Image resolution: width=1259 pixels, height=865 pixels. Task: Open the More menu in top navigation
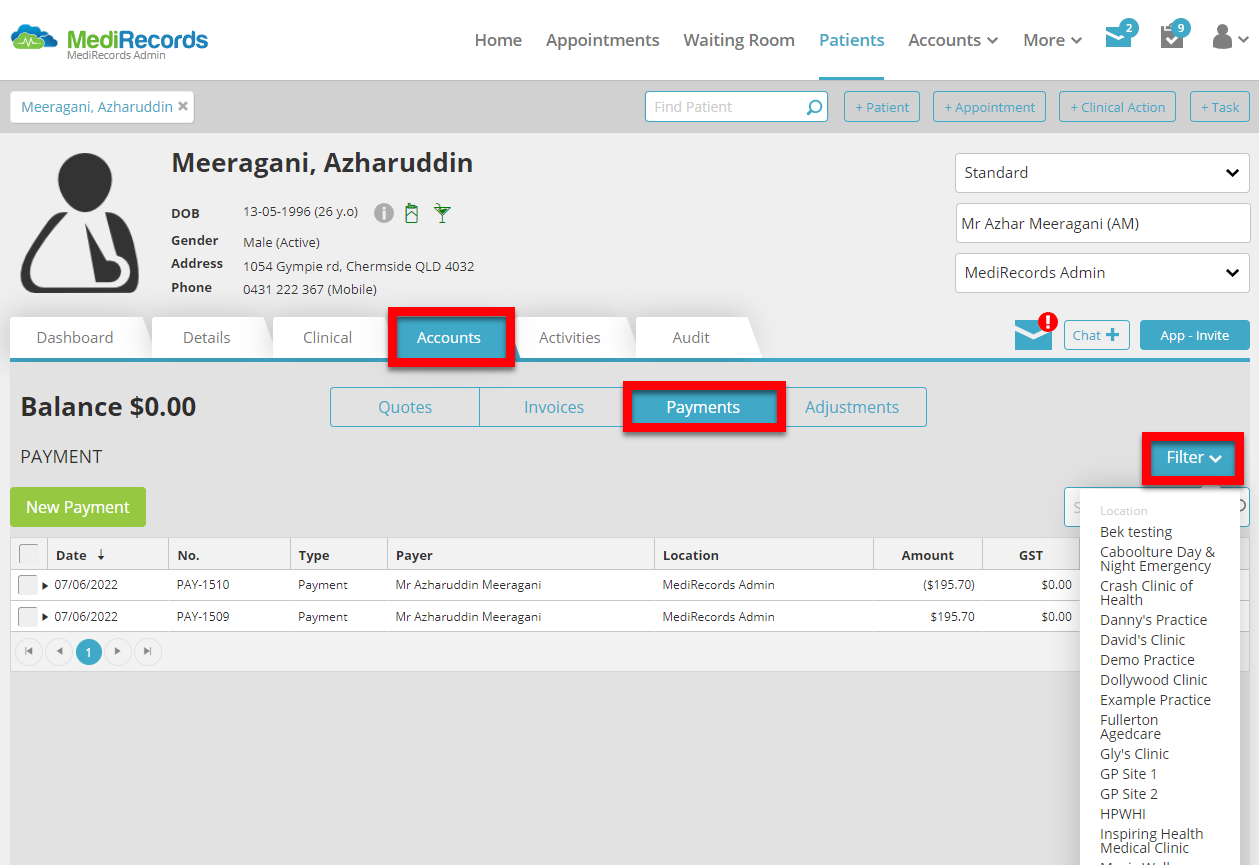click(x=1053, y=40)
